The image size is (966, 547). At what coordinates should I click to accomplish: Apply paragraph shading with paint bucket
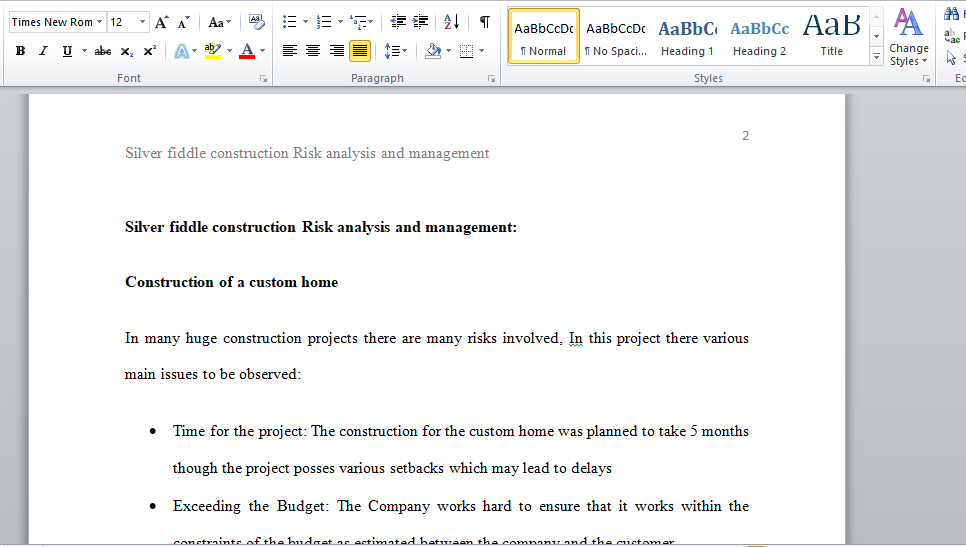pos(433,51)
